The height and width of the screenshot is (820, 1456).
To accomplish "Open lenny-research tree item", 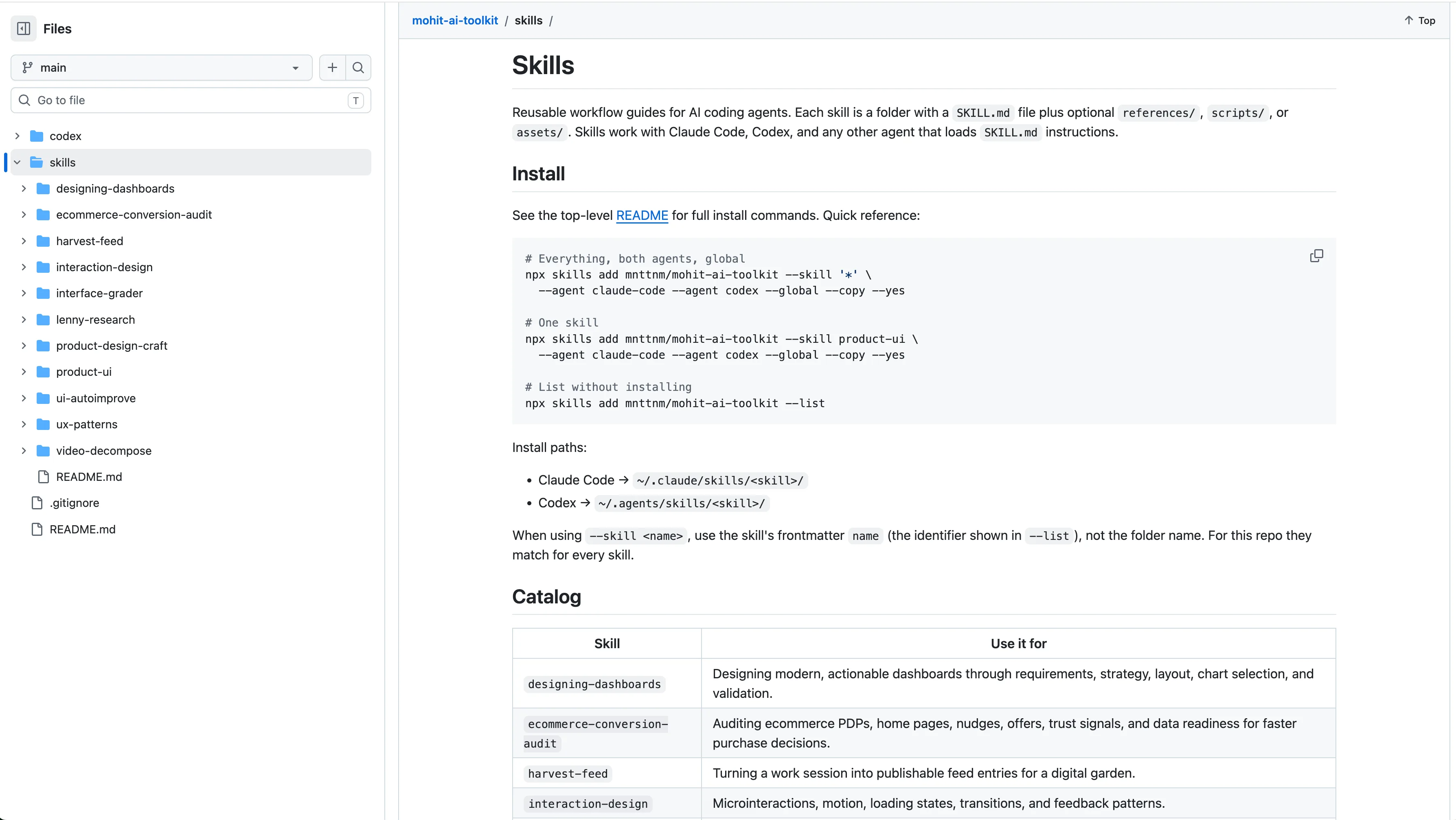I will click(96, 319).
